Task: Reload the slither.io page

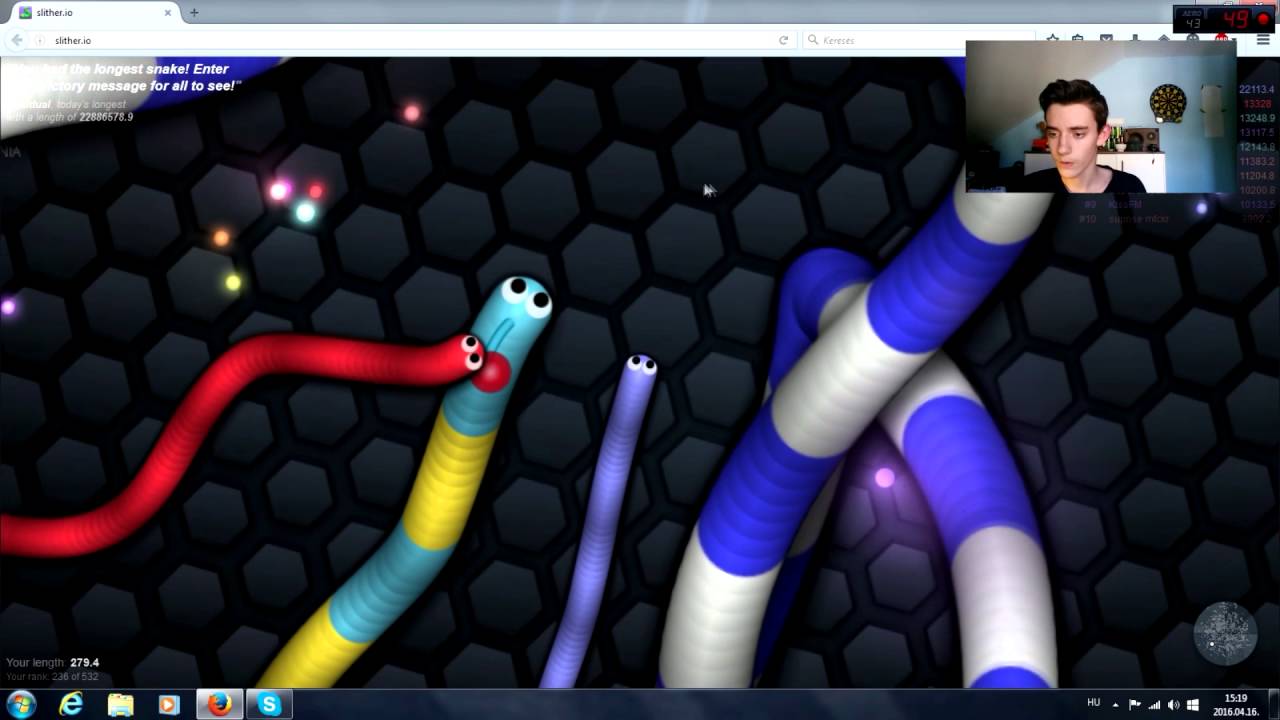Action: pyautogui.click(x=783, y=40)
